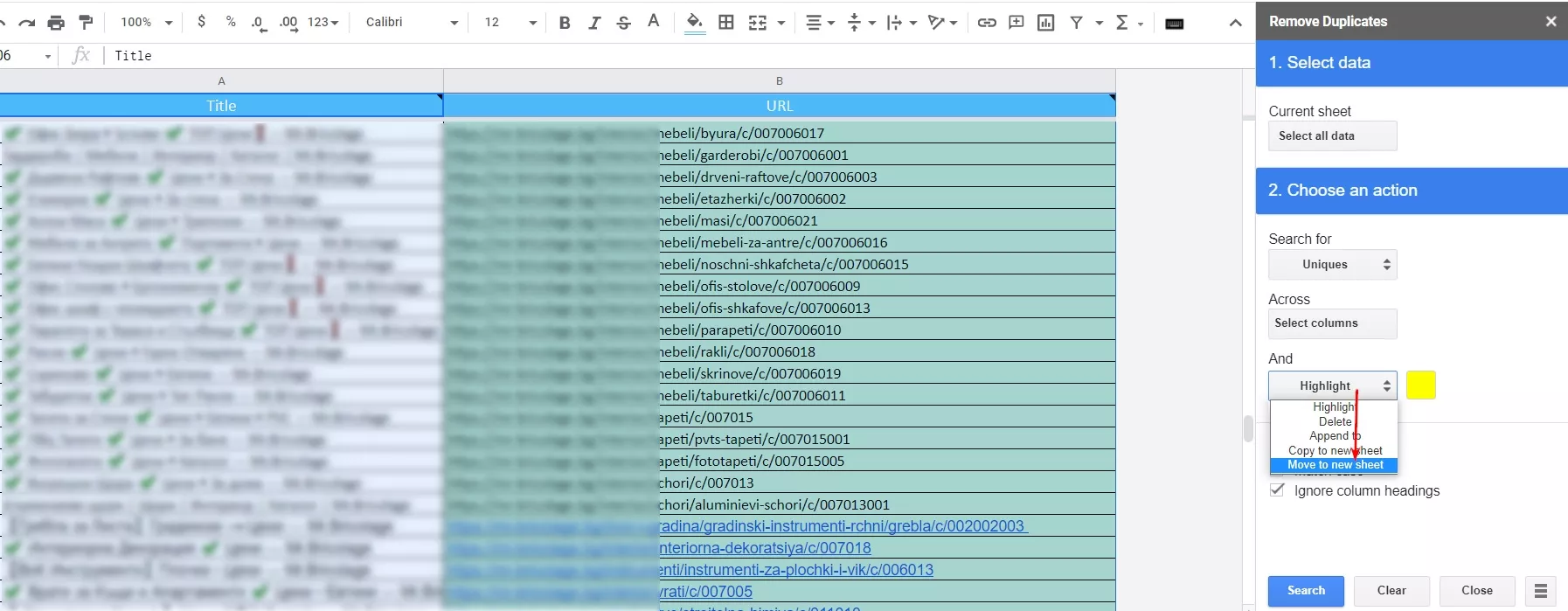Open more number formats dropdown
Image resolution: width=1568 pixels, height=611 pixels.
(x=323, y=22)
